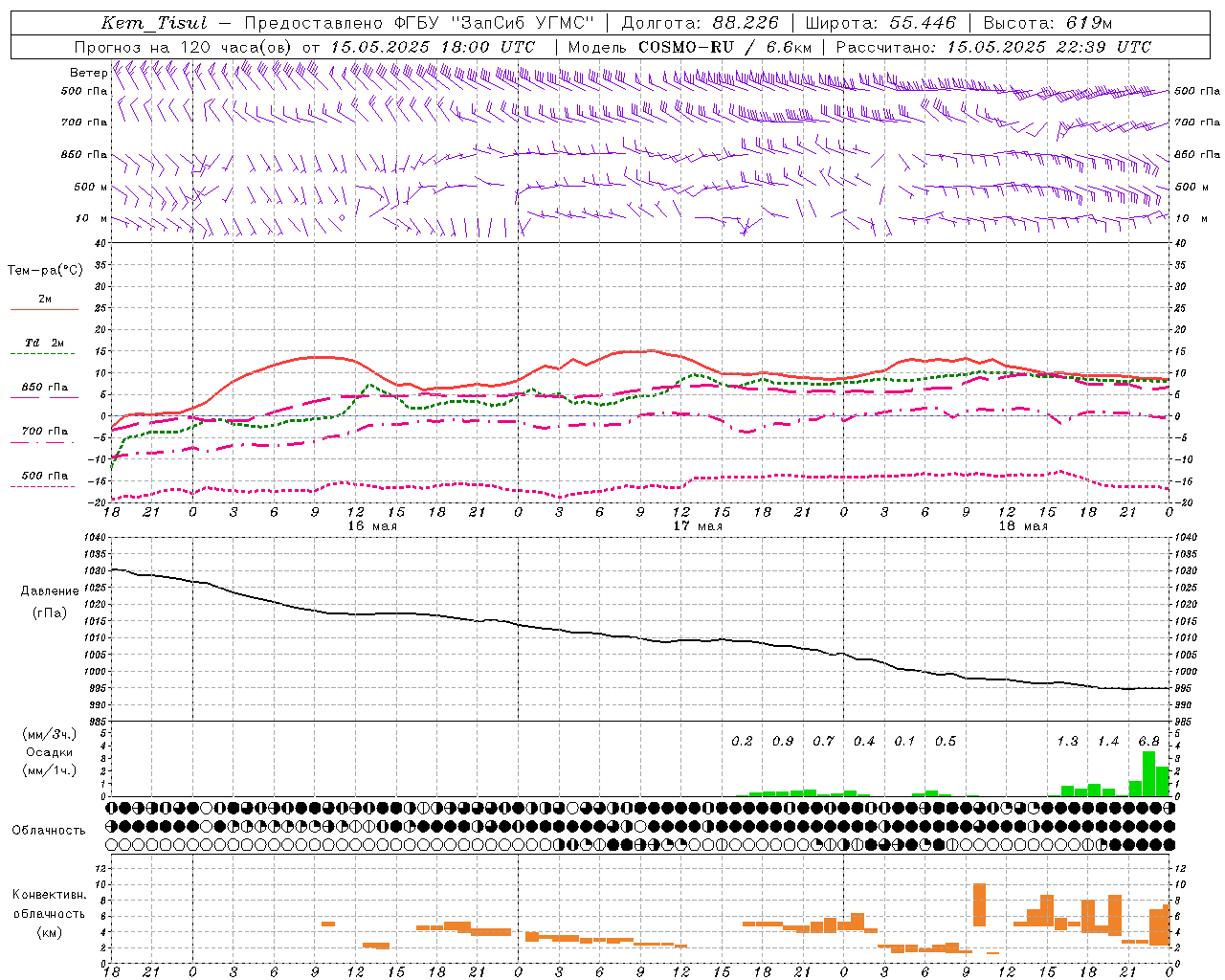The image size is (1225, 980).
Task: Click the forecast start time 15.05.2025 18:00 UTC
Action: click(433, 46)
